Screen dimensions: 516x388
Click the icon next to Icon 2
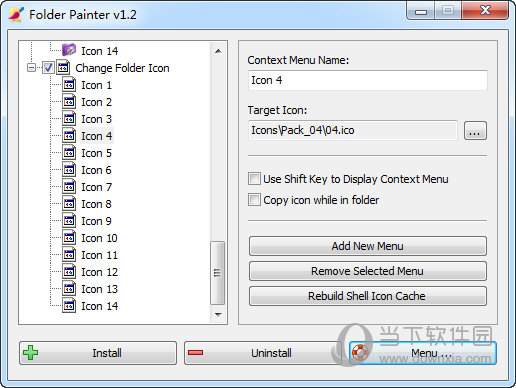pos(69,102)
